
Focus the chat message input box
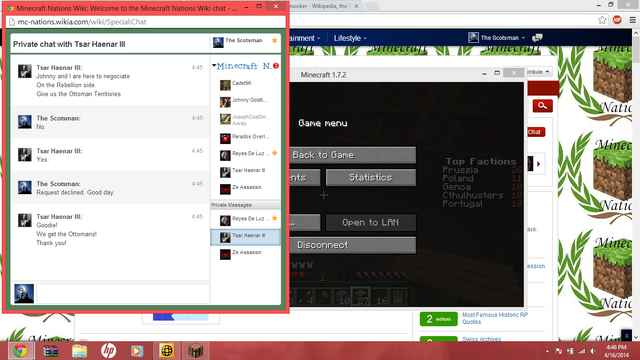(x=123, y=293)
